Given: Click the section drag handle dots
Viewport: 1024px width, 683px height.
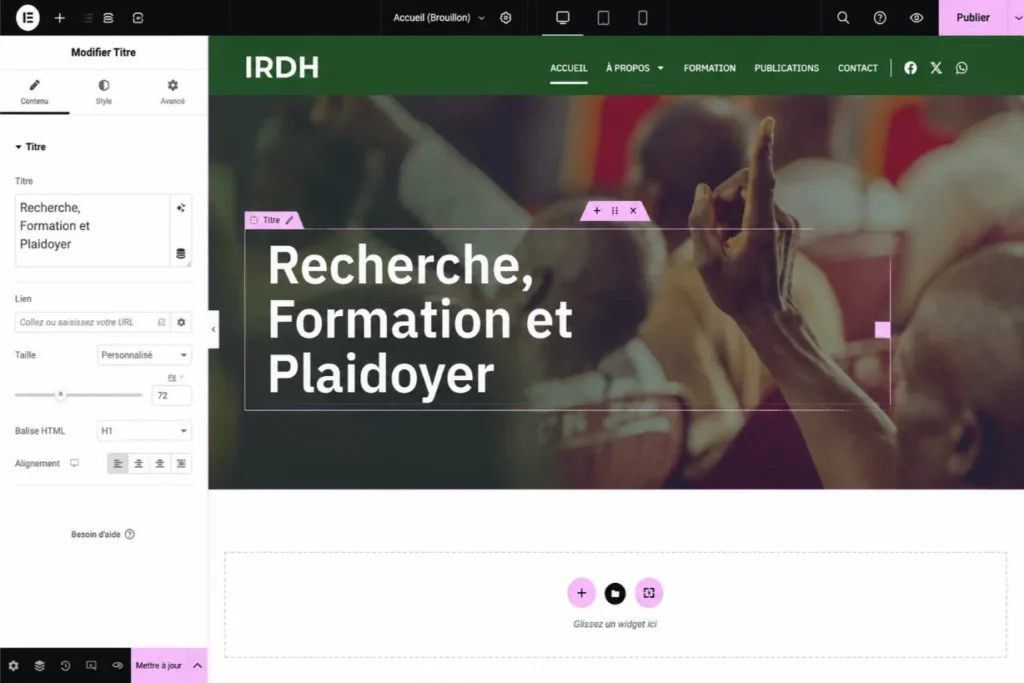Looking at the screenshot, I should coord(615,210).
